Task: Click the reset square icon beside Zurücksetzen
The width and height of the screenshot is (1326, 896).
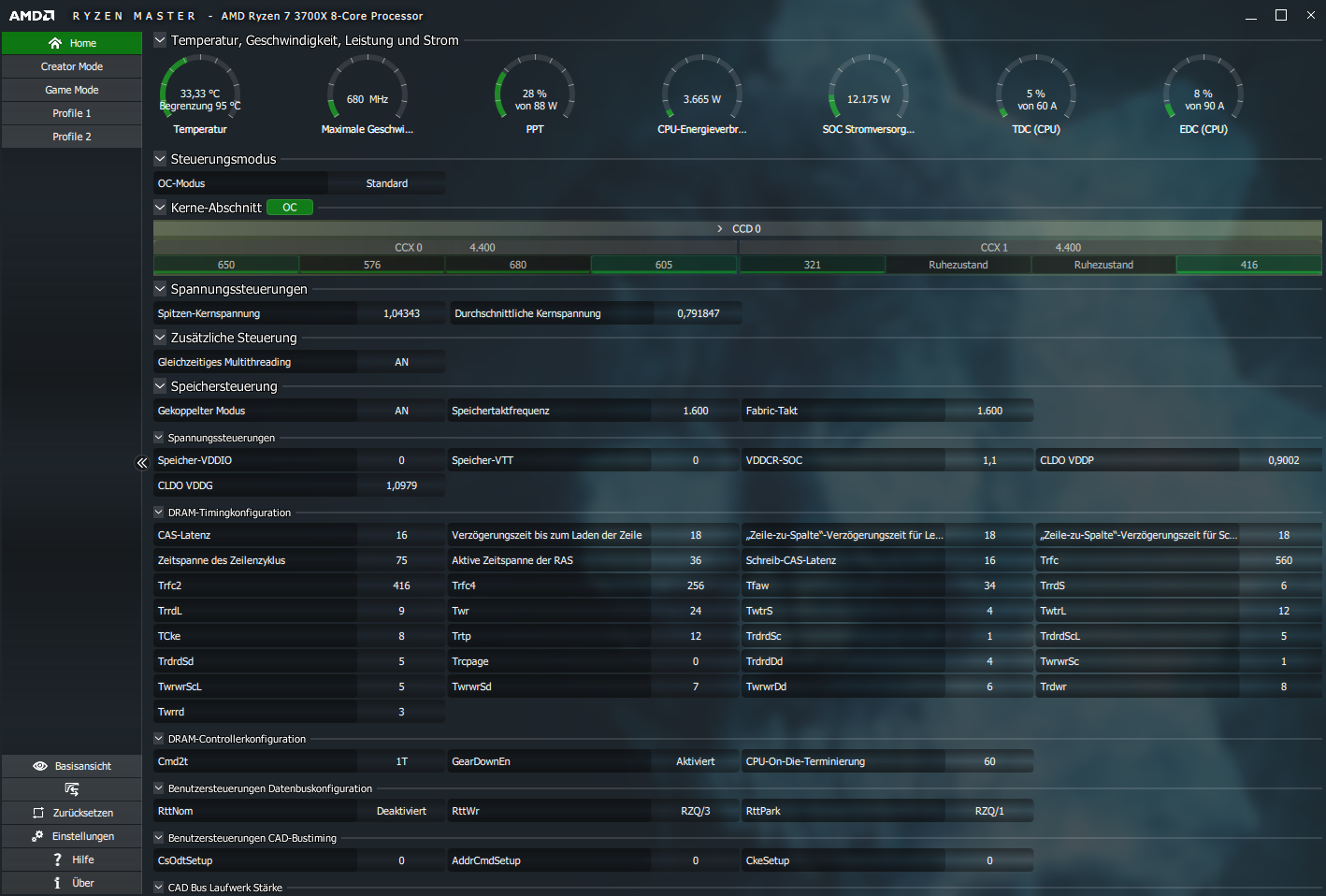Action: tap(38, 813)
